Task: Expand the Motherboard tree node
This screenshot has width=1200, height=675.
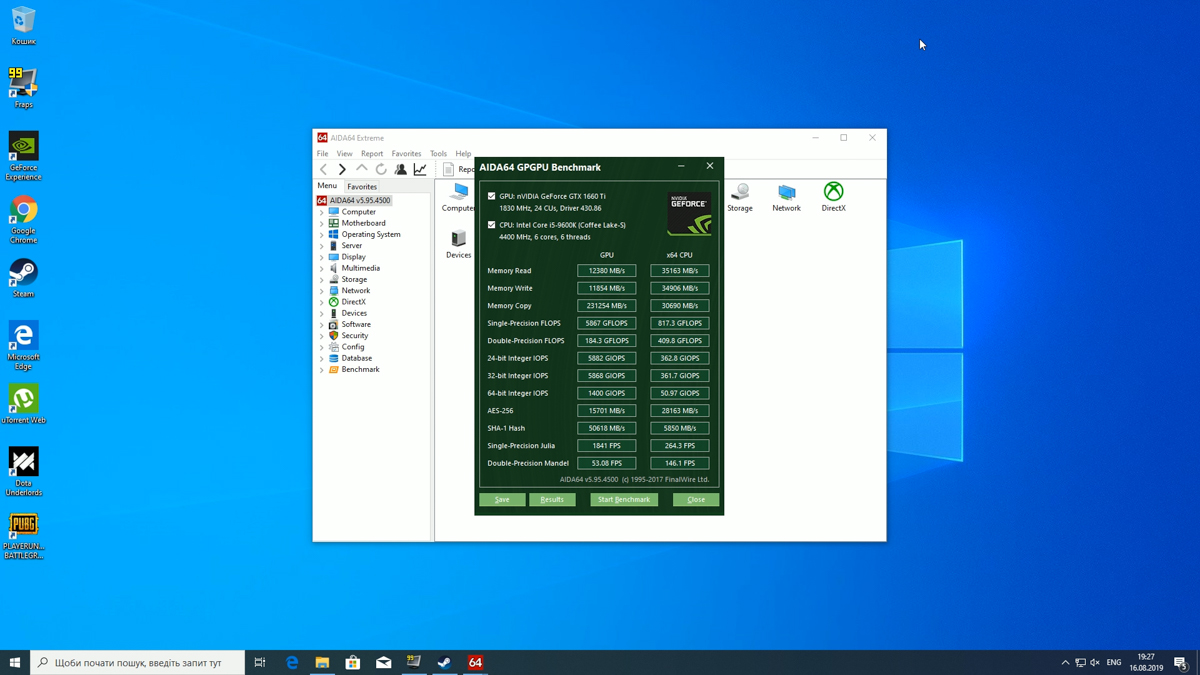Action: pyautogui.click(x=322, y=223)
